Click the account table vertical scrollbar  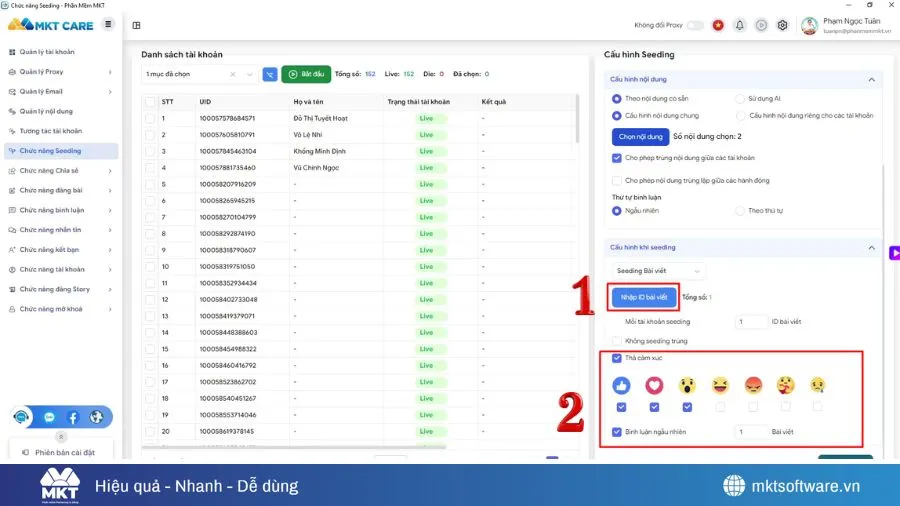(577, 119)
